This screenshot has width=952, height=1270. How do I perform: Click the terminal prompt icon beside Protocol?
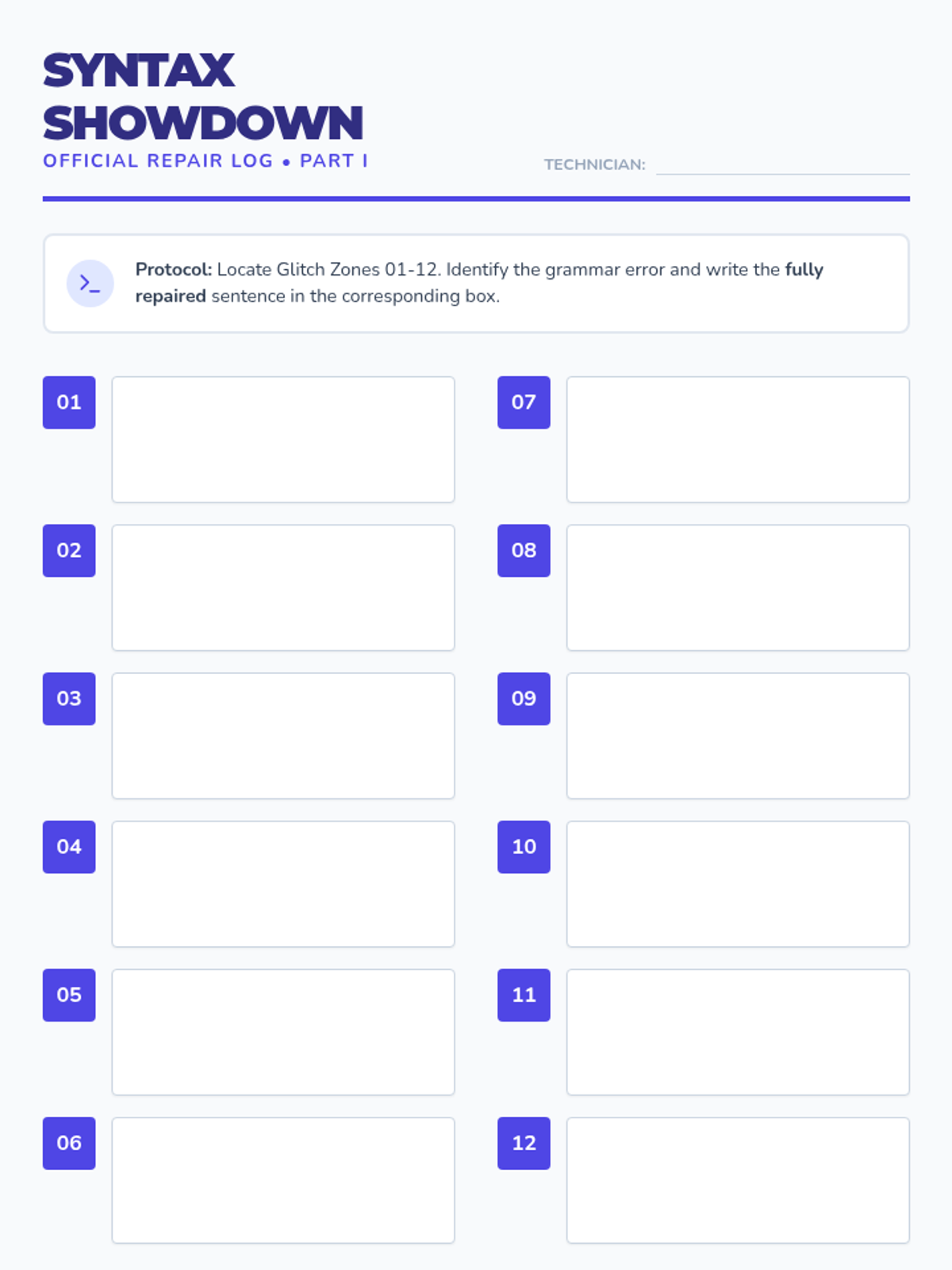pos(90,283)
